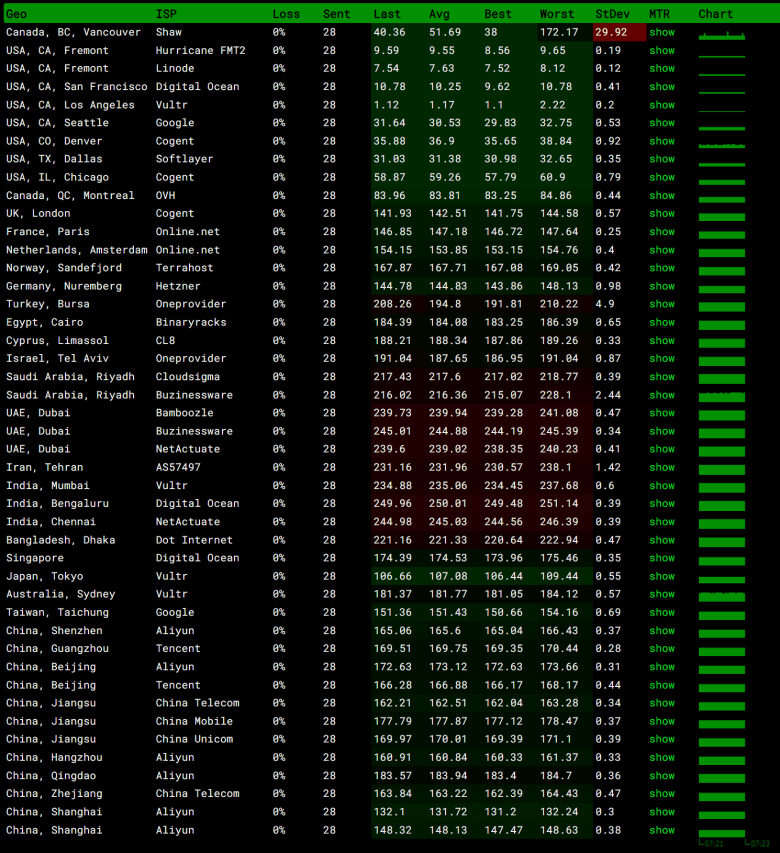The width and height of the screenshot is (780, 853).
Task: Show MTR for Aliyun Qingdao
Action: tap(661, 776)
